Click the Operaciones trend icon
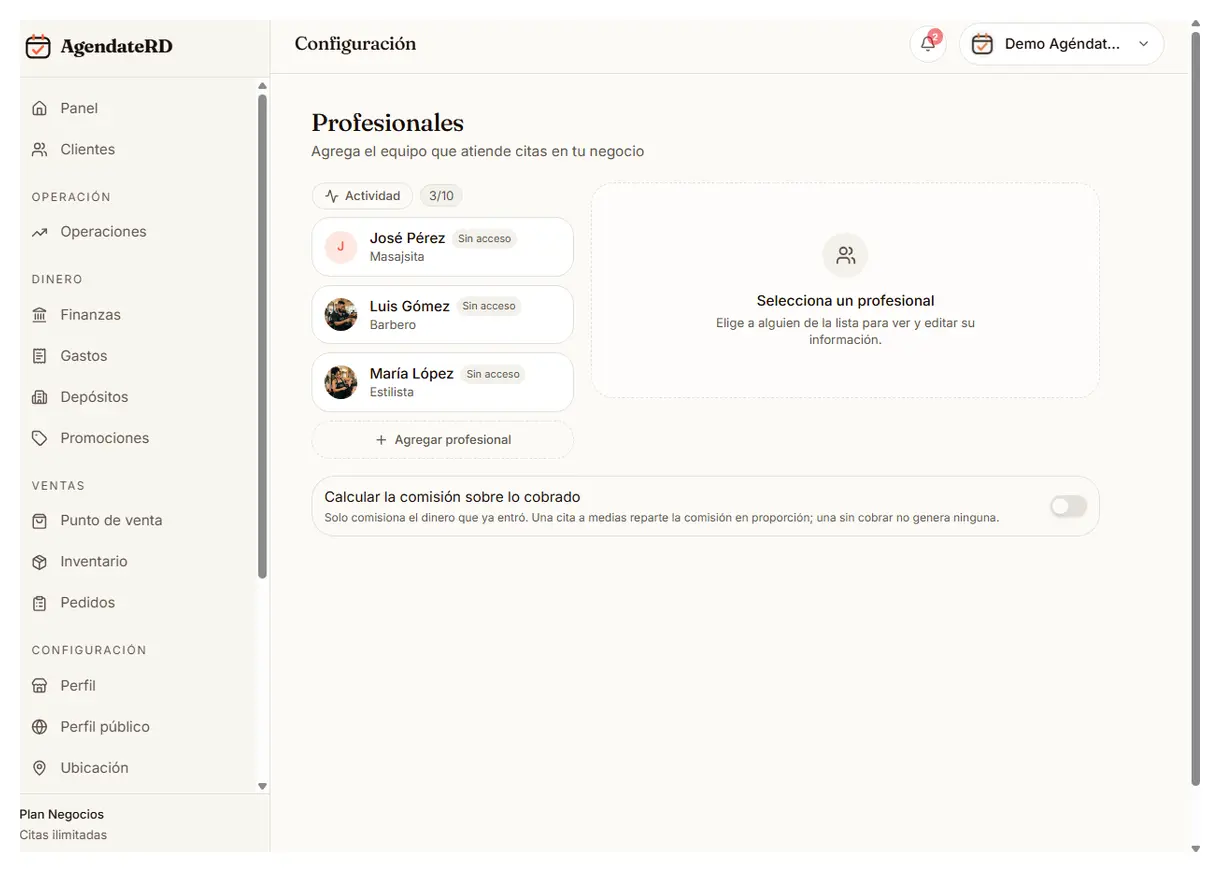This screenshot has height=872, width=1220. [40, 232]
